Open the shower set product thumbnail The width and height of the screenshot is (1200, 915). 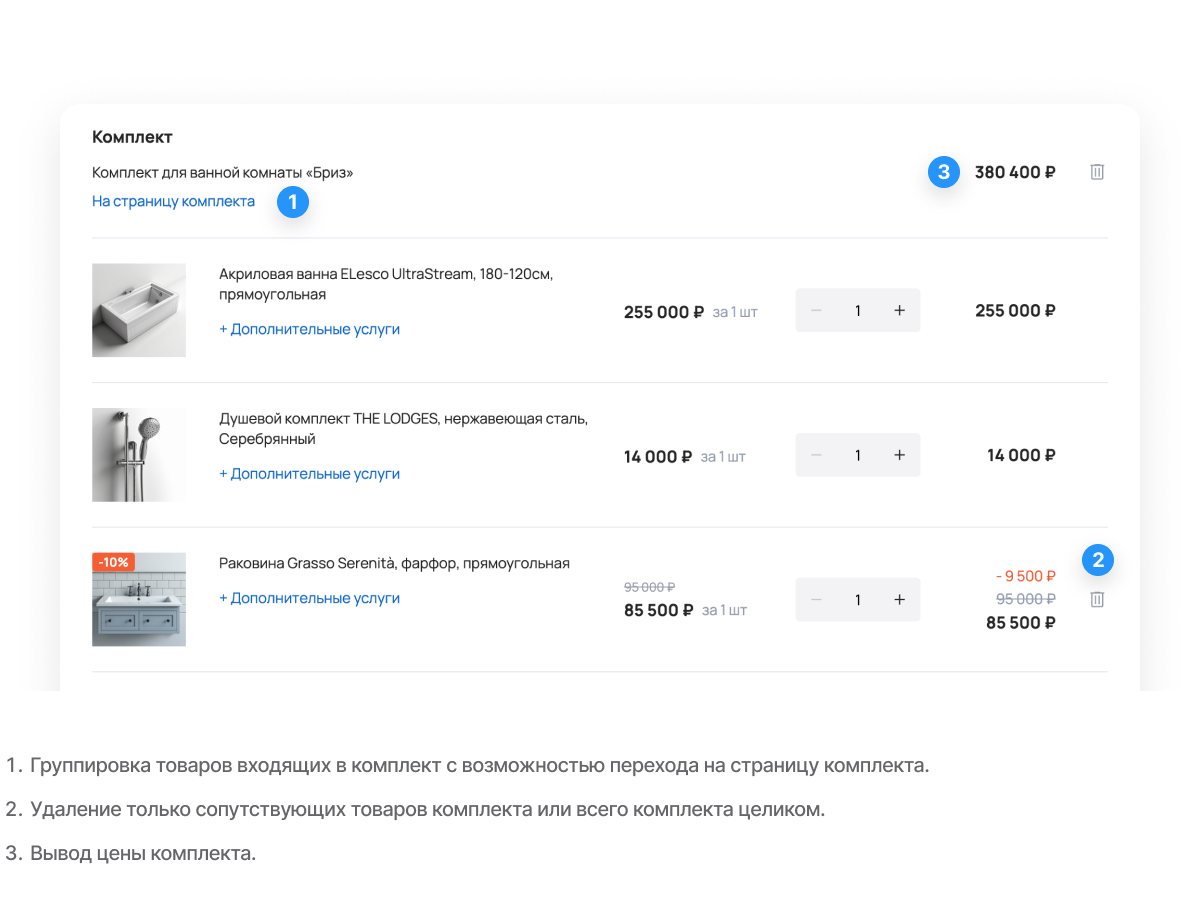(x=139, y=455)
